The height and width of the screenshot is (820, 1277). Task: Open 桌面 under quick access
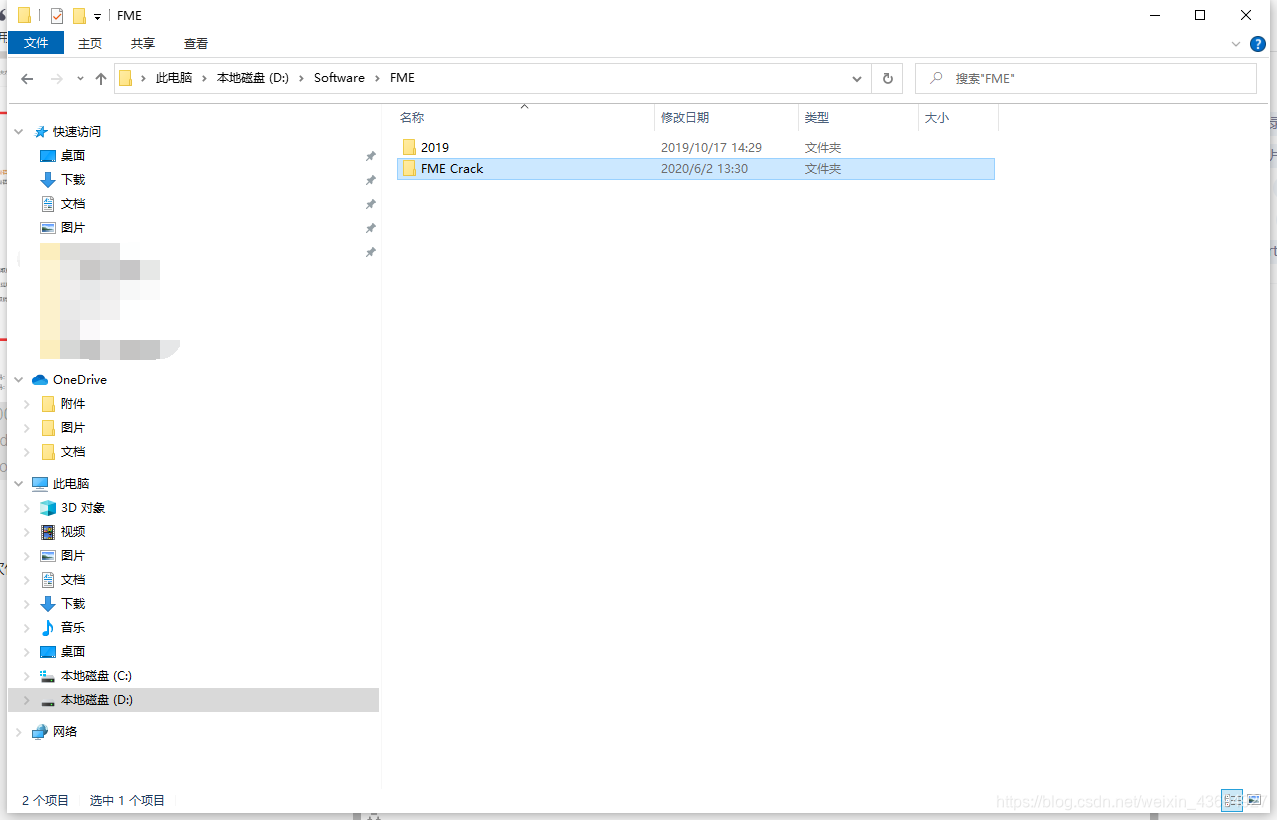pos(73,156)
